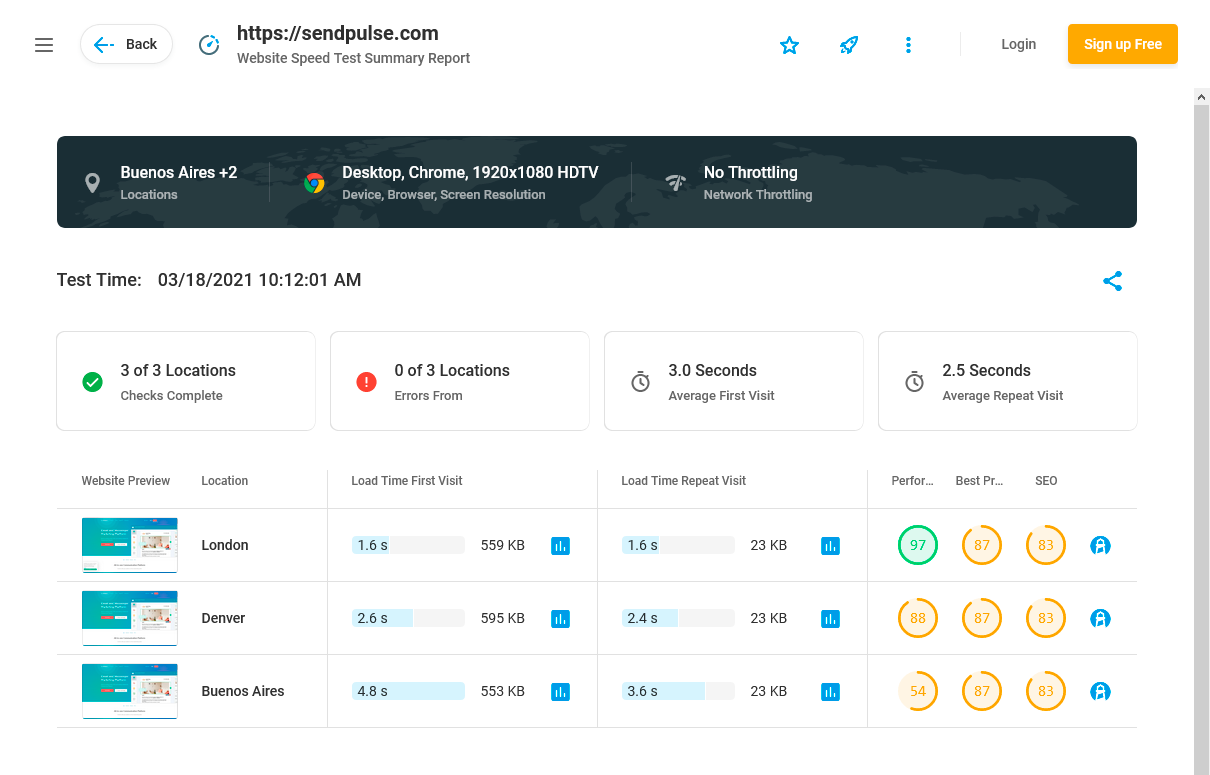
Task: Click the 553 KB size in Buenos Aires row
Action: 503,691
